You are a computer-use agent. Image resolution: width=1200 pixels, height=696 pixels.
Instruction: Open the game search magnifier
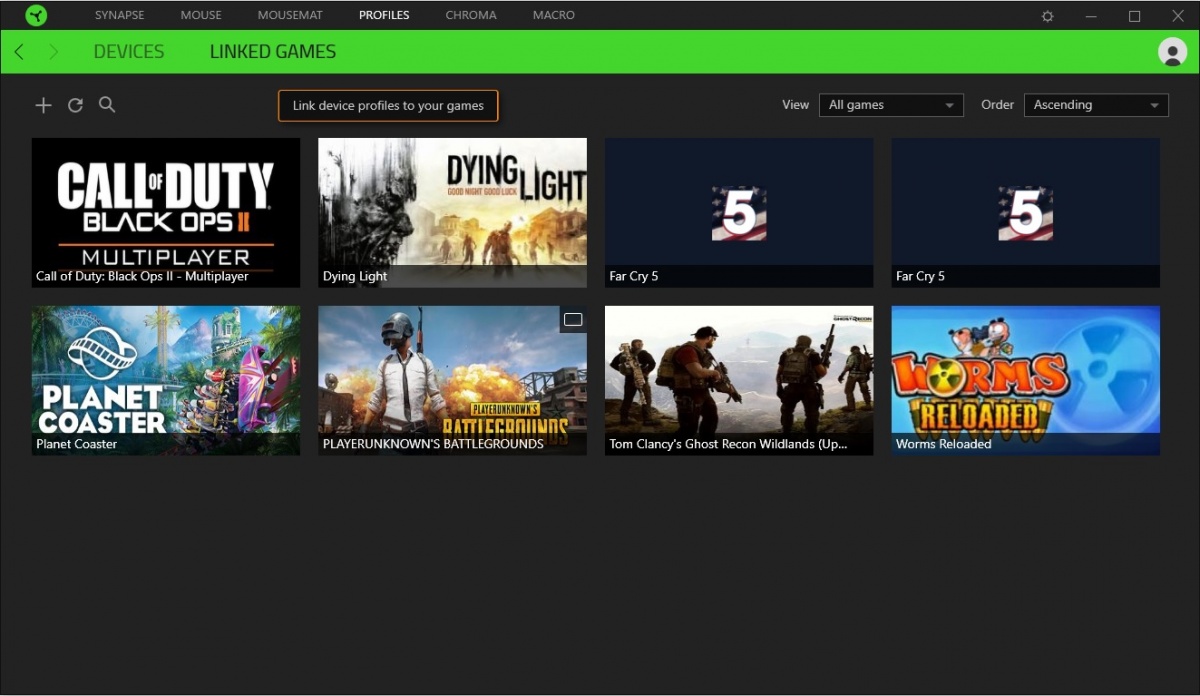tap(107, 105)
